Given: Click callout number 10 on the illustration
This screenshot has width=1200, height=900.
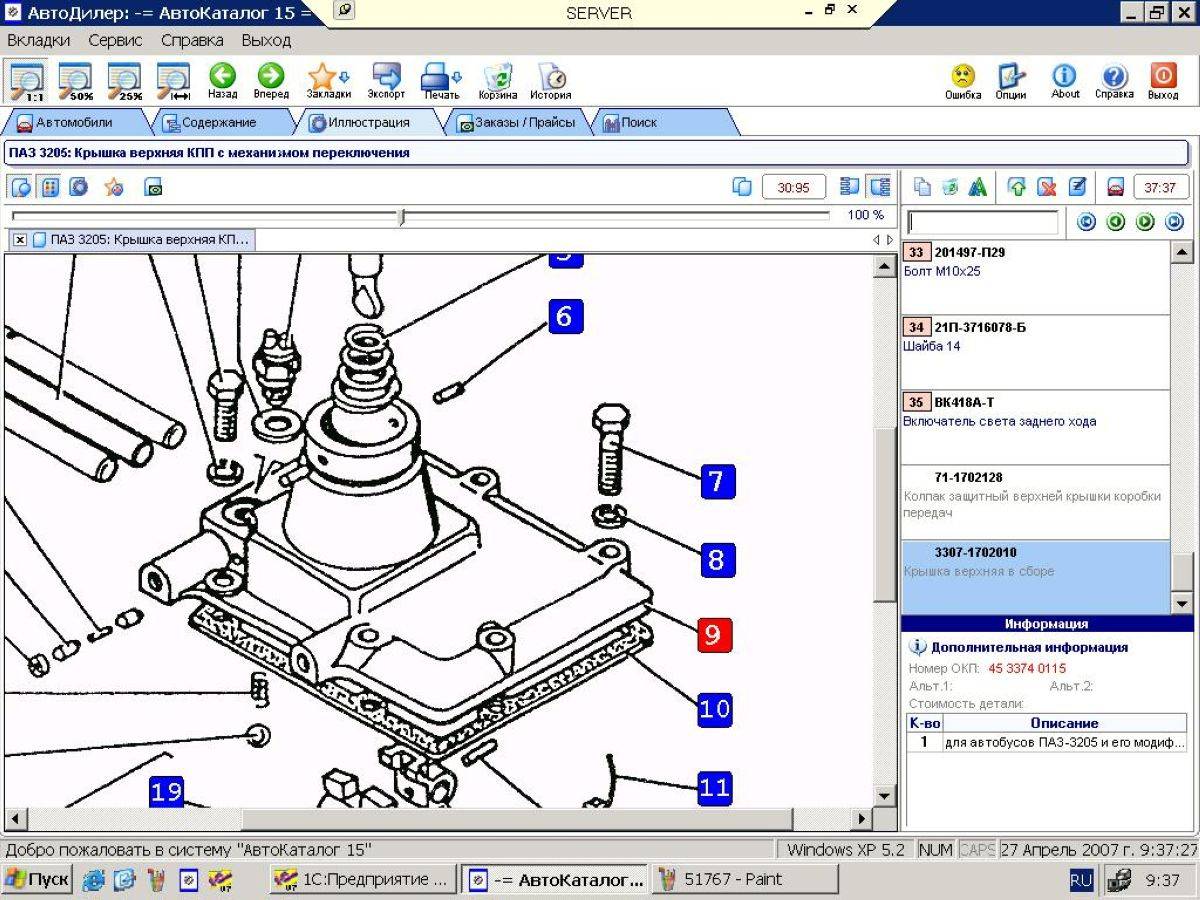Looking at the screenshot, I should pos(714,709).
